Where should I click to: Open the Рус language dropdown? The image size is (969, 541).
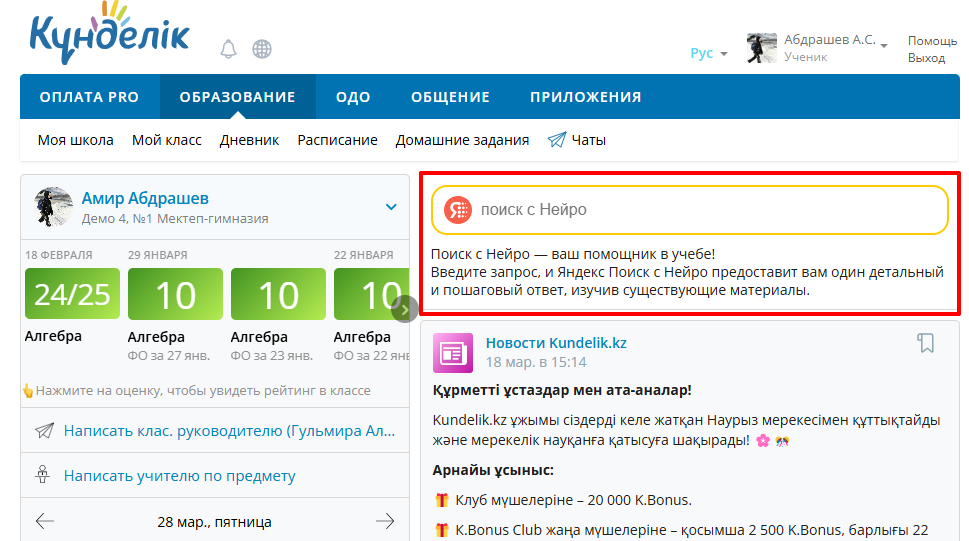(x=708, y=53)
